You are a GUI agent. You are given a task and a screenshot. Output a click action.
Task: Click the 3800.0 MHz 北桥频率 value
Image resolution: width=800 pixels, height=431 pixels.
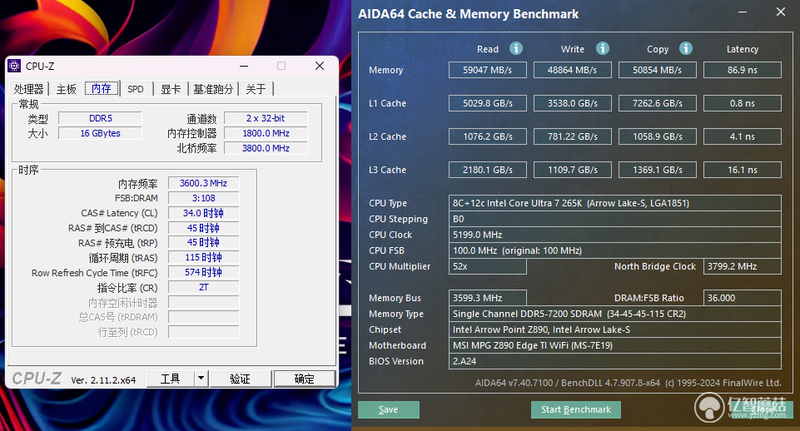[x=266, y=148]
